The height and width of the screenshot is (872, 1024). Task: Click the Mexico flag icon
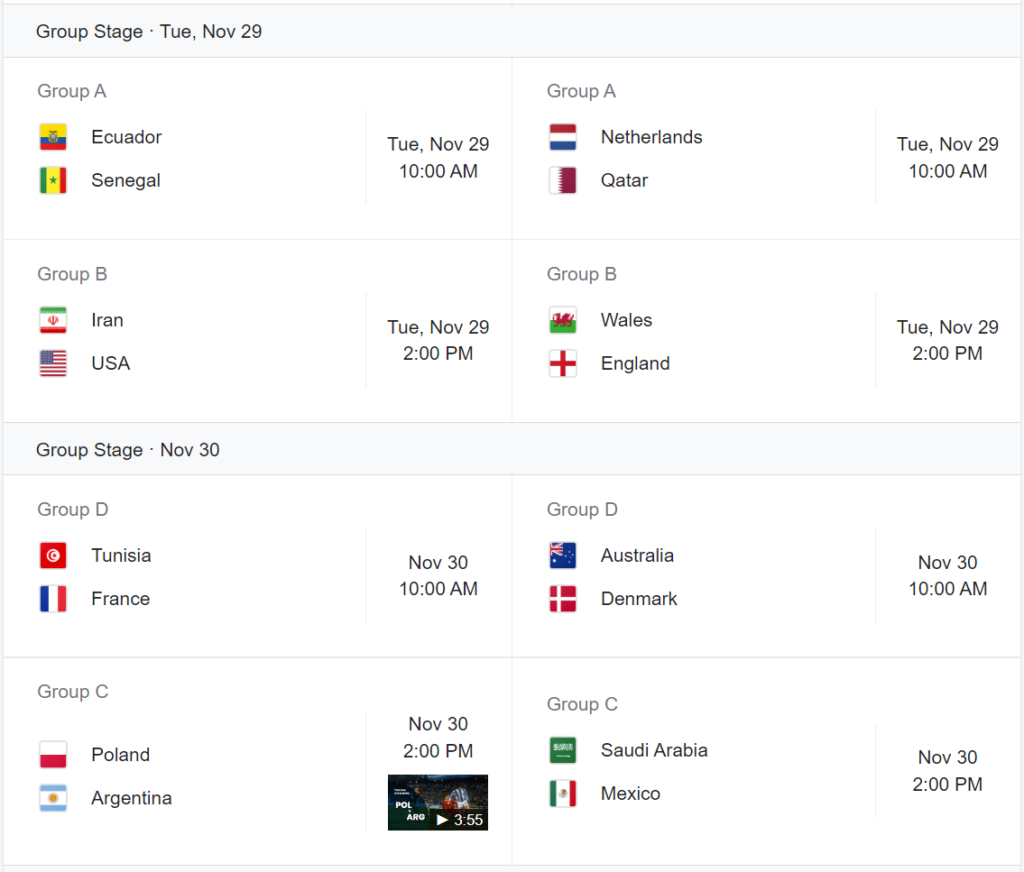[x=563, y=794]
